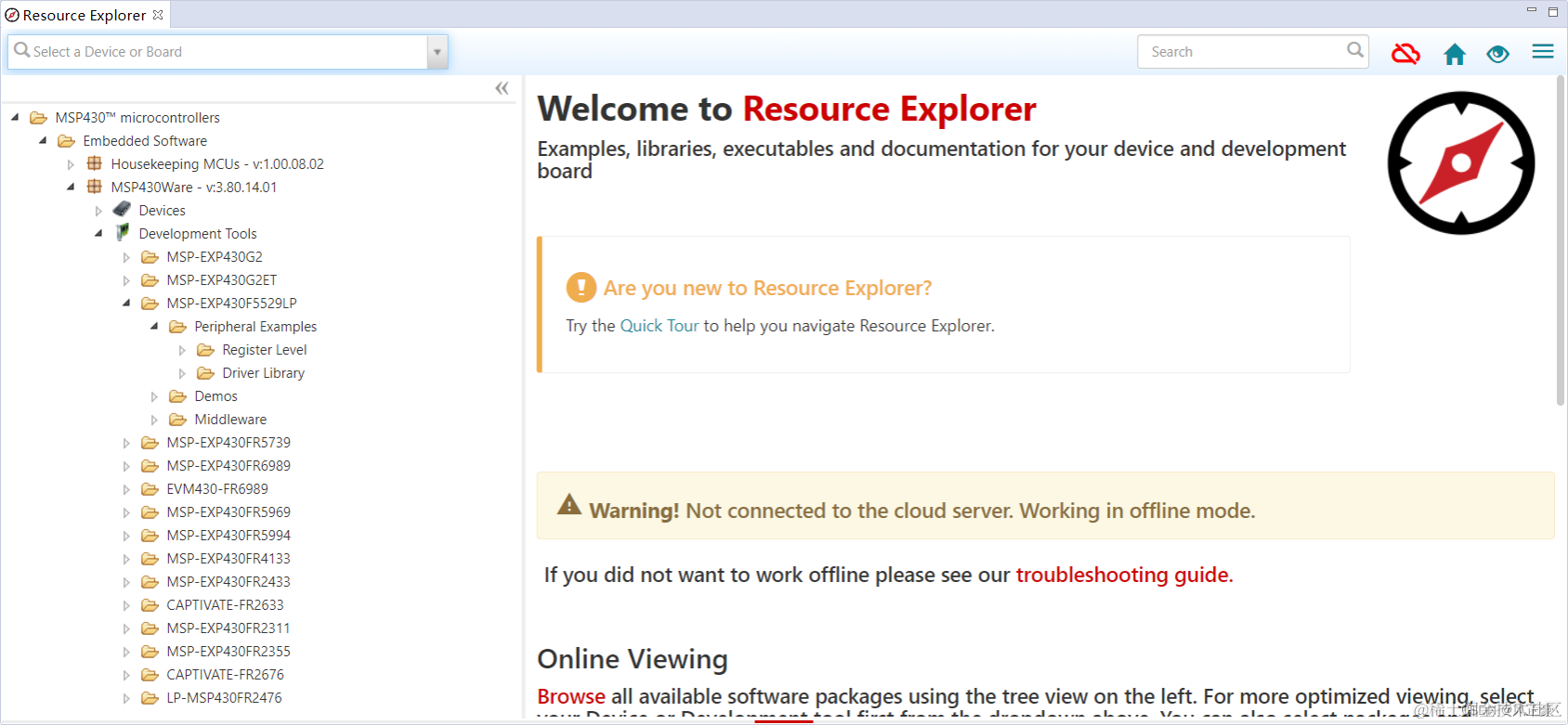Open the hamburger menu icon

point(1543,52)
